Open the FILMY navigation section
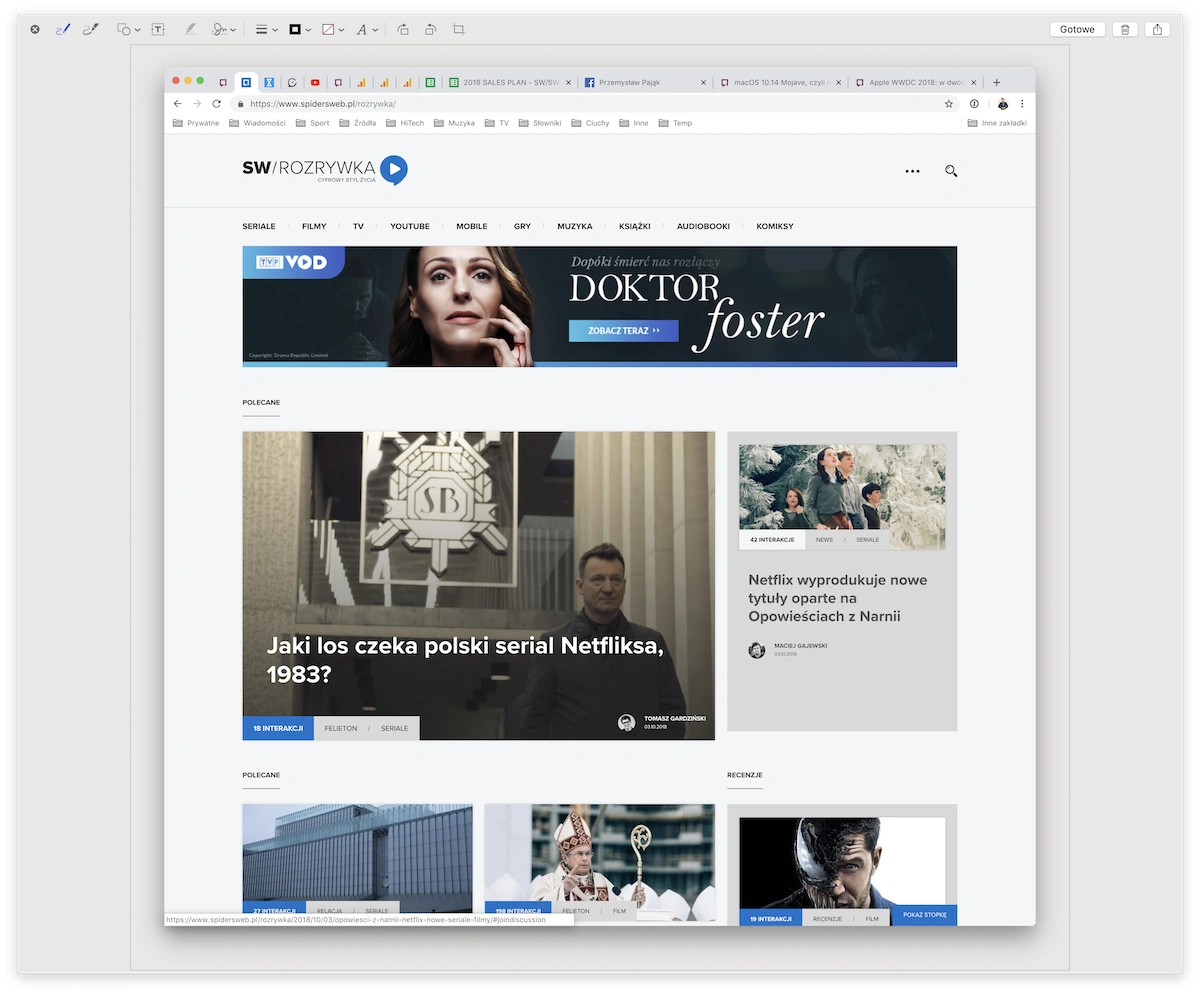This screenshot has height=994, width=1200. point(314,226)
